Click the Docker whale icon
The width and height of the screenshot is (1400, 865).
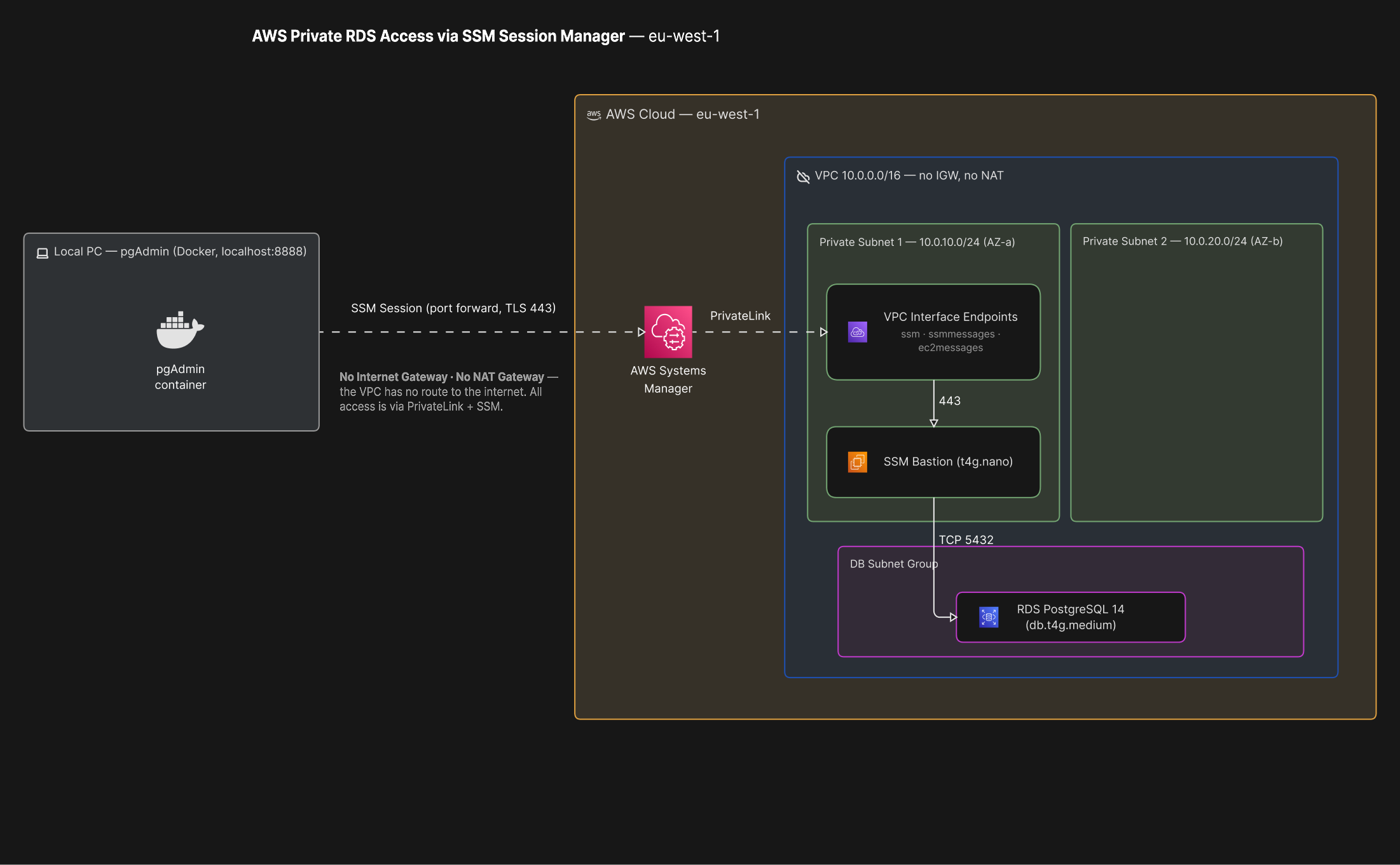[x=180, y=330]
